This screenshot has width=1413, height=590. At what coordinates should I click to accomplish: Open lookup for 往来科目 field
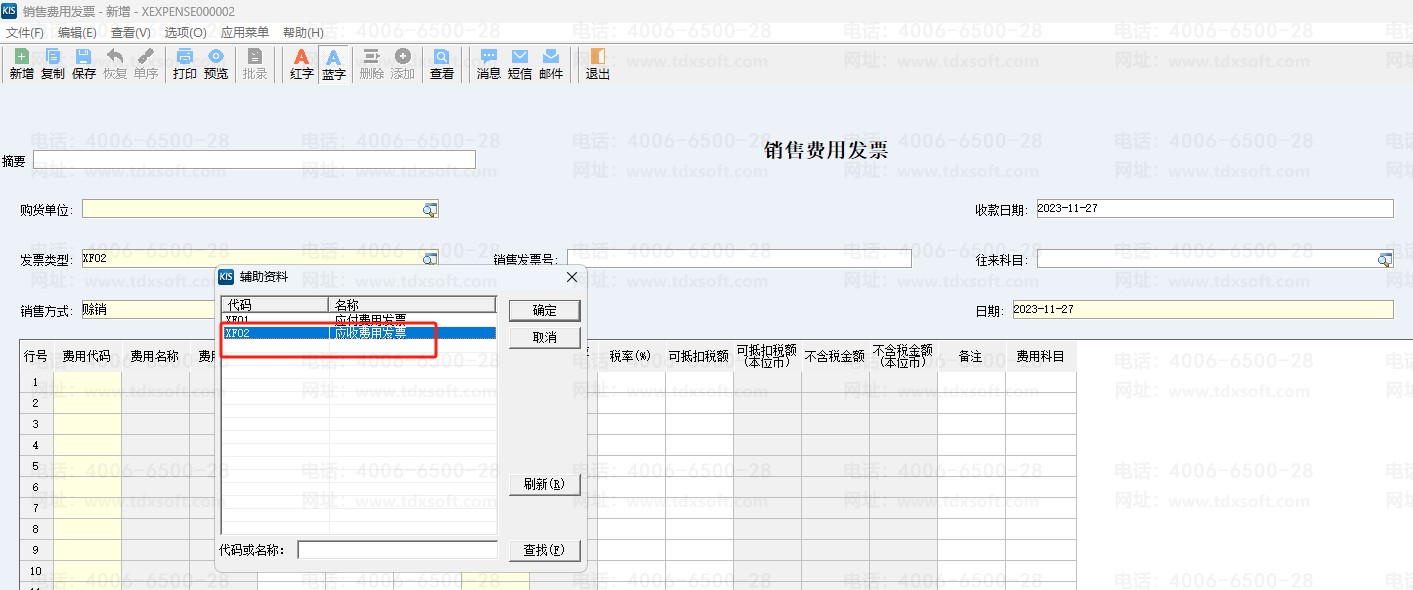click(x=1384, y=260)
